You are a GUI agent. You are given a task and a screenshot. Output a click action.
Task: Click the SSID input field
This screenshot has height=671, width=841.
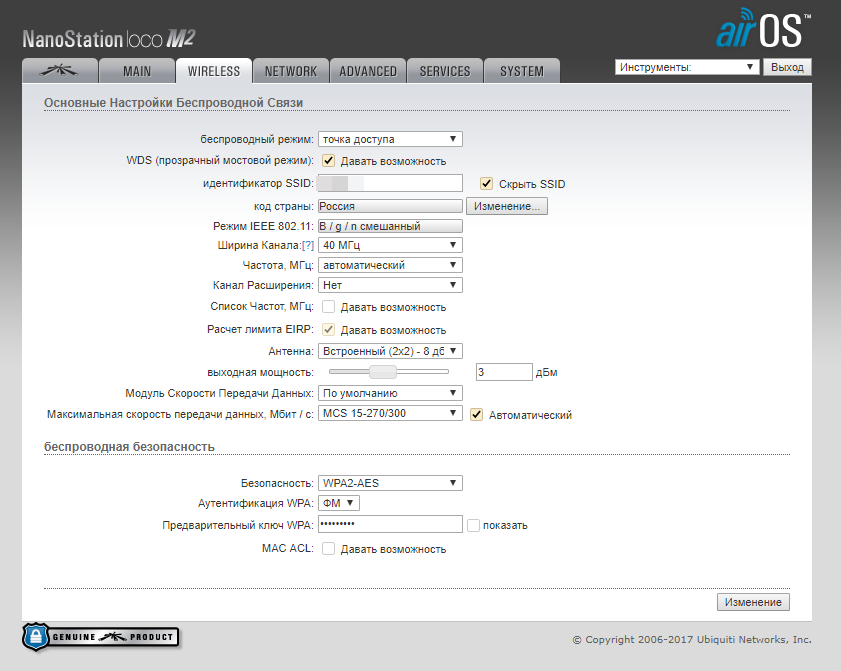coord(390,183)
